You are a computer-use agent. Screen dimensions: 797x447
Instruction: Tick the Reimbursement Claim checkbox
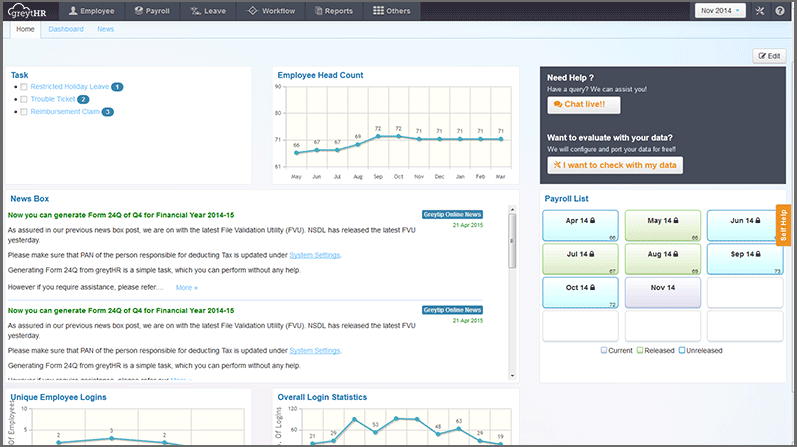click(x=23, y=112)
